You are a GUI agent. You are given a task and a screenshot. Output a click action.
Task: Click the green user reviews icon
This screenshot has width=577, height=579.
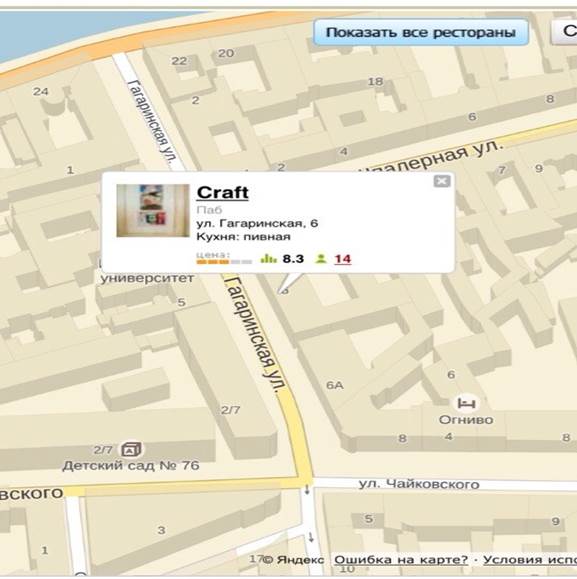[x=321, y=258]
